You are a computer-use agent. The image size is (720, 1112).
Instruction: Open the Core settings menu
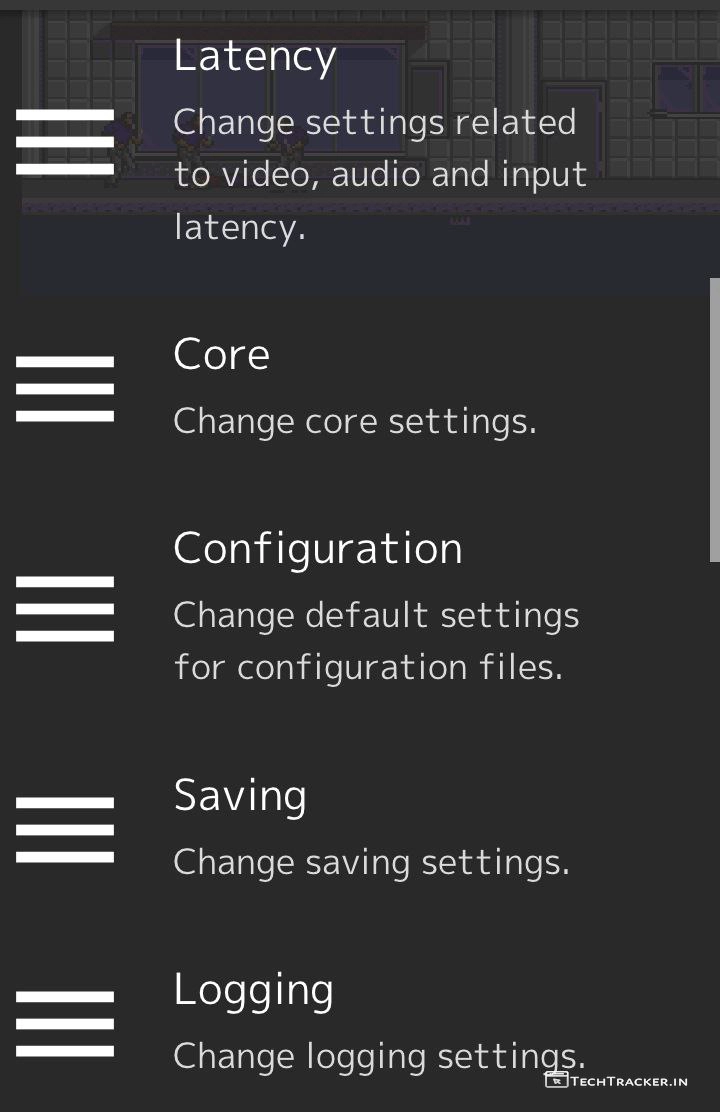coord(221,355)
